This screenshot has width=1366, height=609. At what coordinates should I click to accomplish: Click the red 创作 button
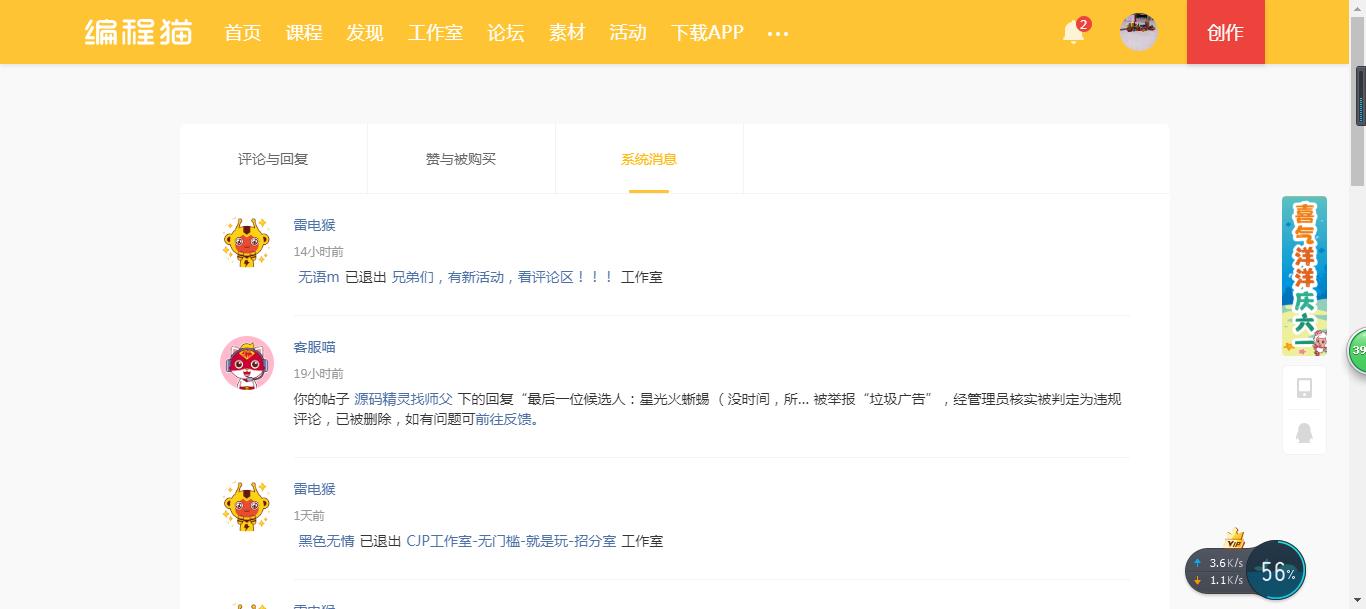point(1225,32)
